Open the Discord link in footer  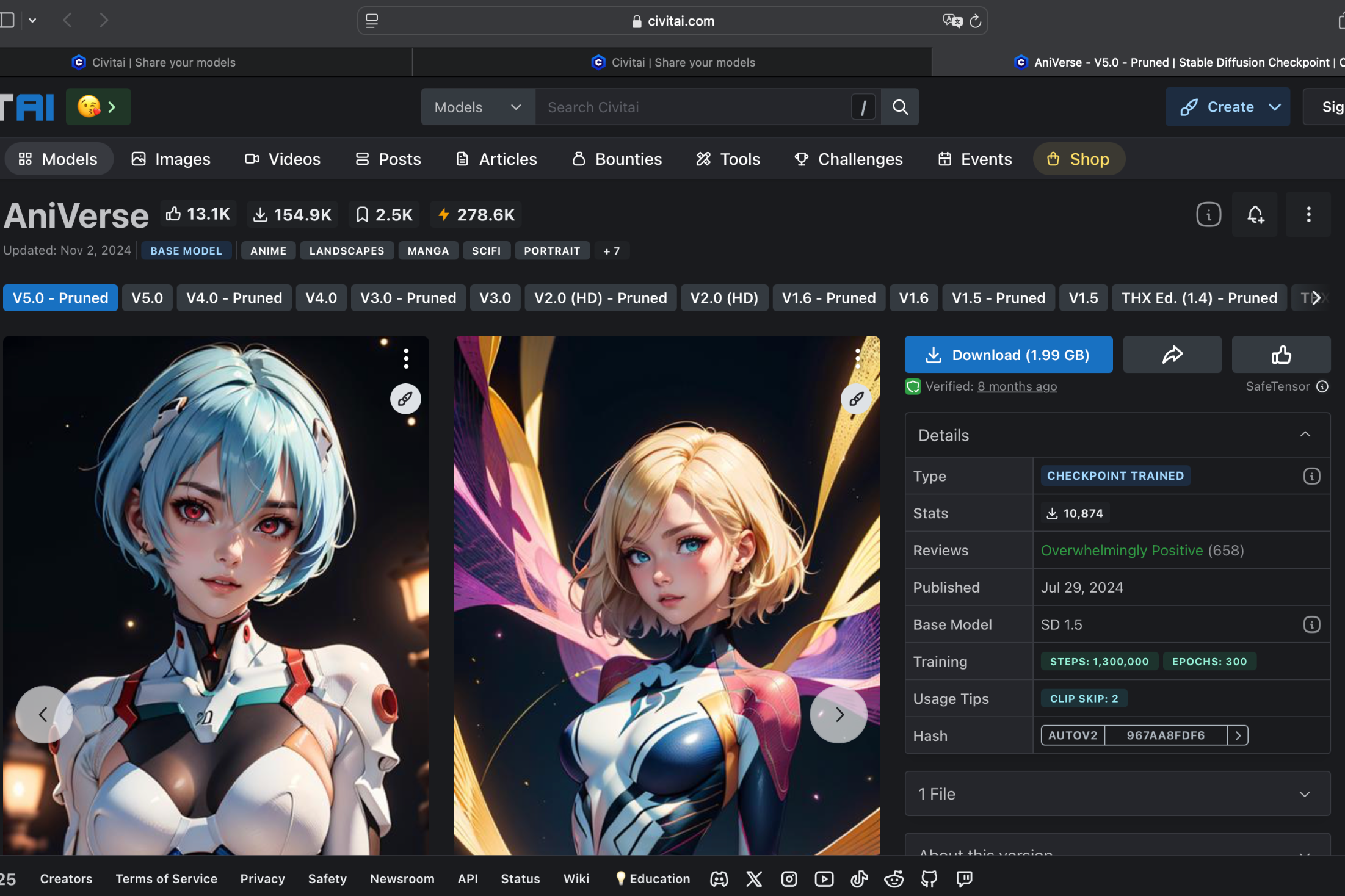(x=719, y=879)
